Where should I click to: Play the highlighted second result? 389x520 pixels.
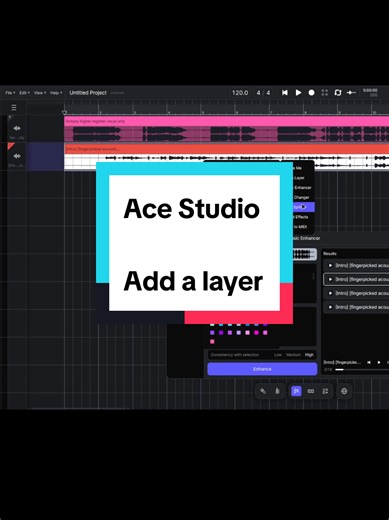(x=330, y=279)
